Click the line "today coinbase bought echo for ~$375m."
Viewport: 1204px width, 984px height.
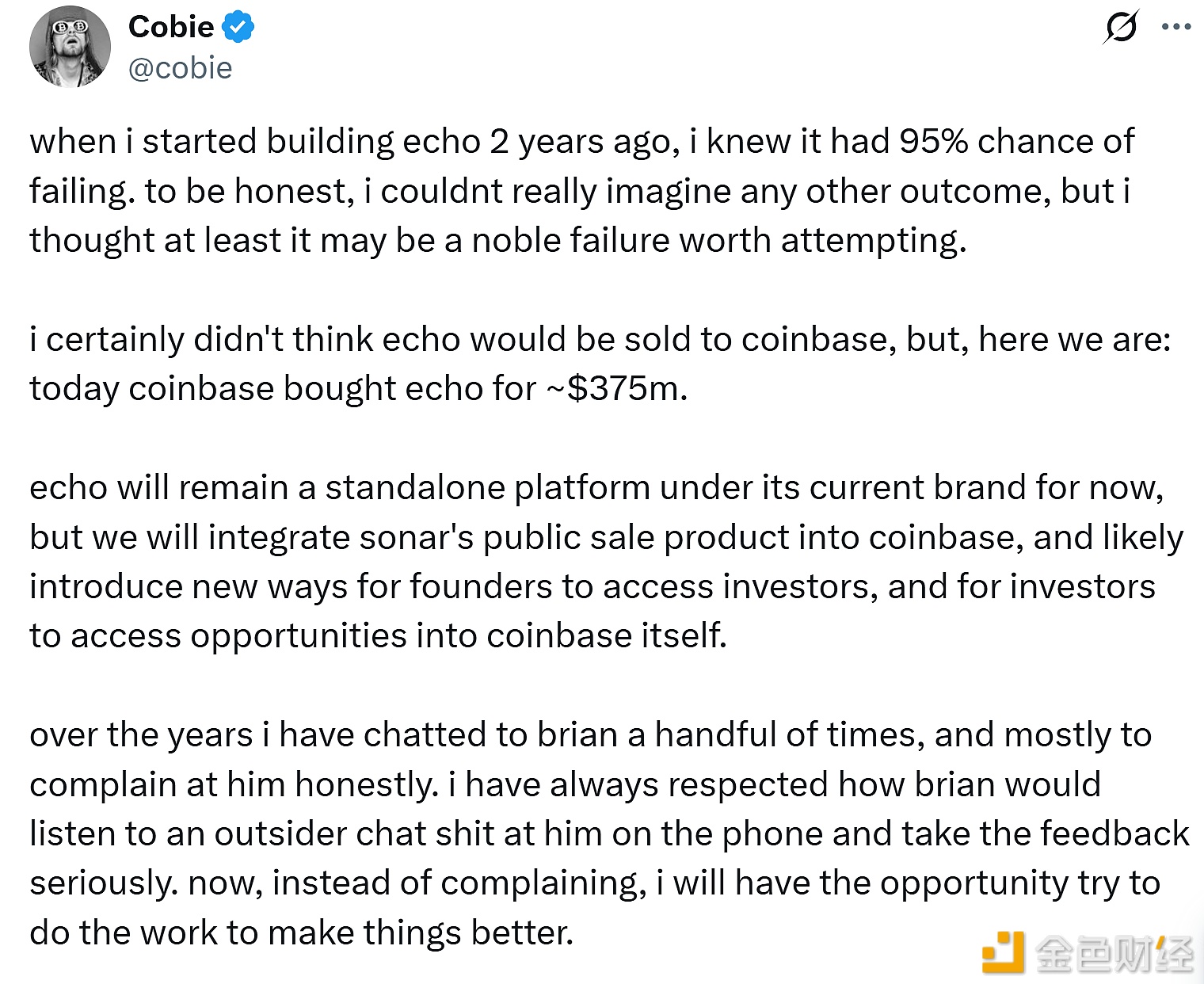tap(358, 388)
